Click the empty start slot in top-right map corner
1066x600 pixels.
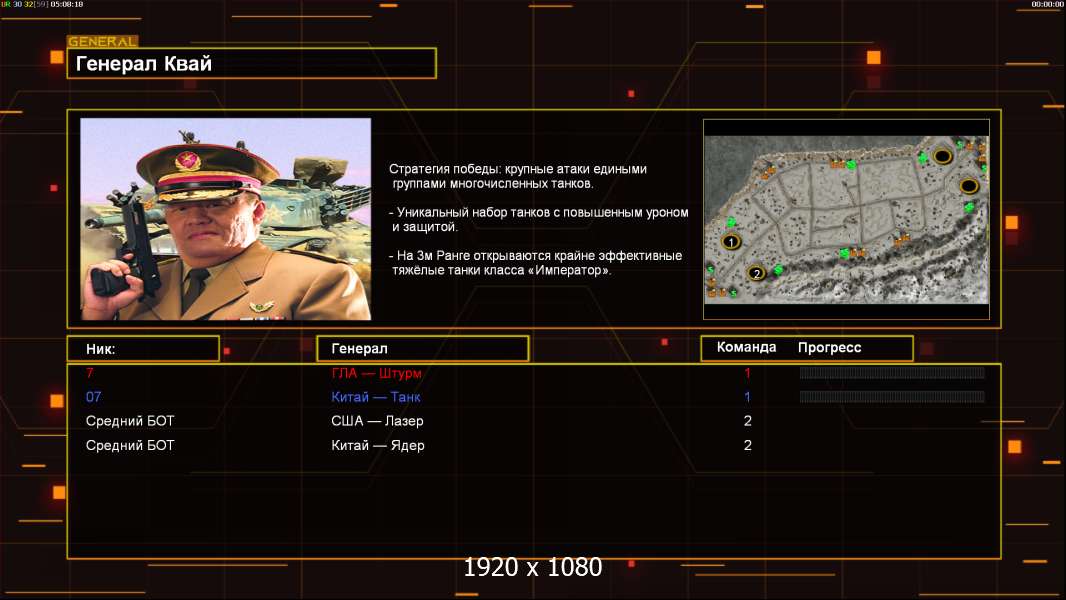coord(942,156)
